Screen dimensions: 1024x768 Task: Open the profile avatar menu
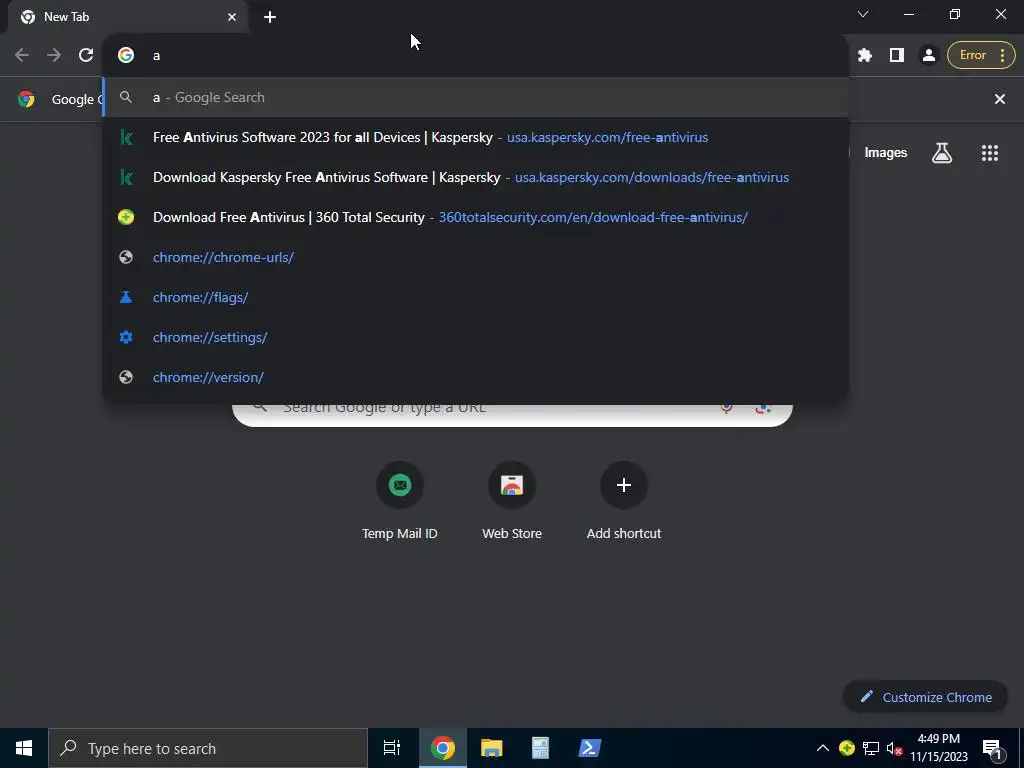[928, 55]
